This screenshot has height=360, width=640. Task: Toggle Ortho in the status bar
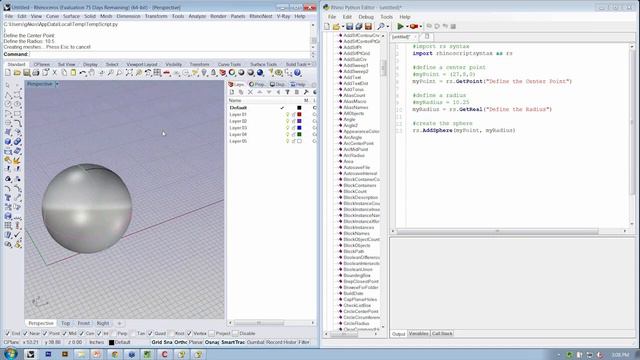click(x=180, y=342)
